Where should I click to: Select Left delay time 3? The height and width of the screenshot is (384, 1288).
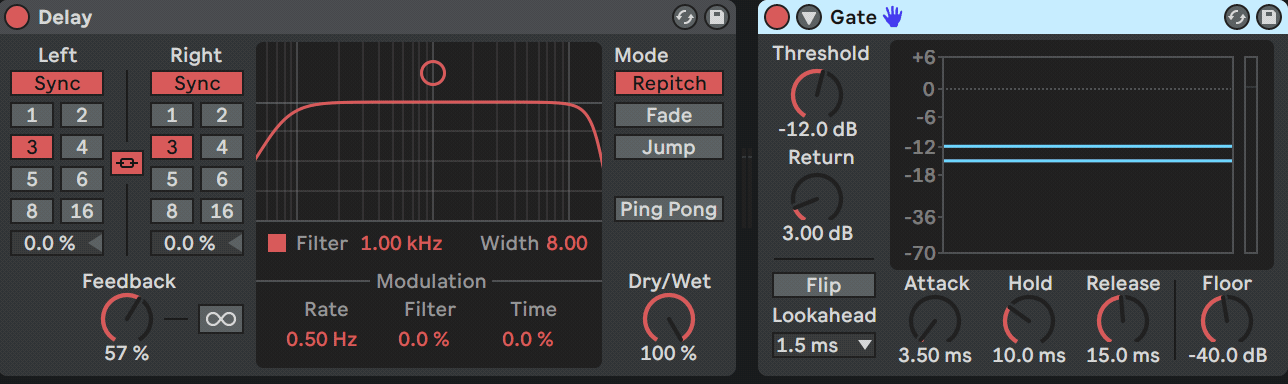pyautogui.click(x=33, y=147)
